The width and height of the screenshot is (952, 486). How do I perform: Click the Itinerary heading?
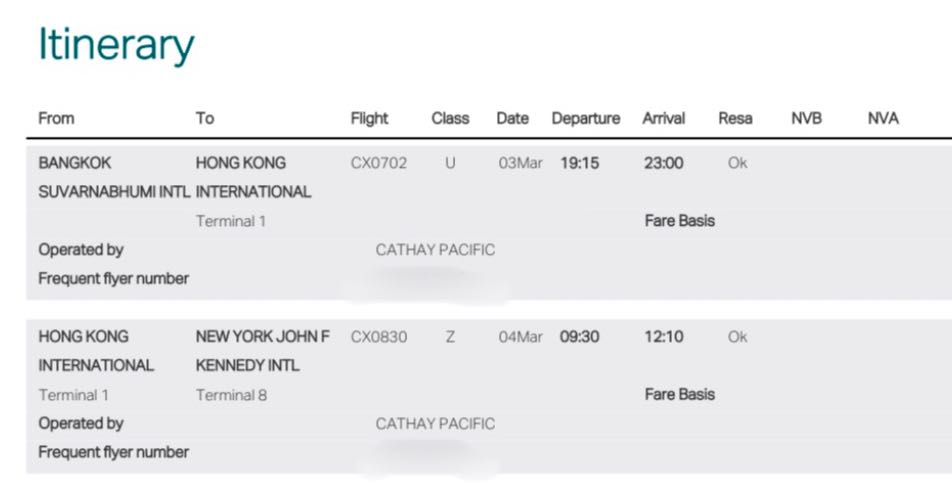click(x=116, y=45)
